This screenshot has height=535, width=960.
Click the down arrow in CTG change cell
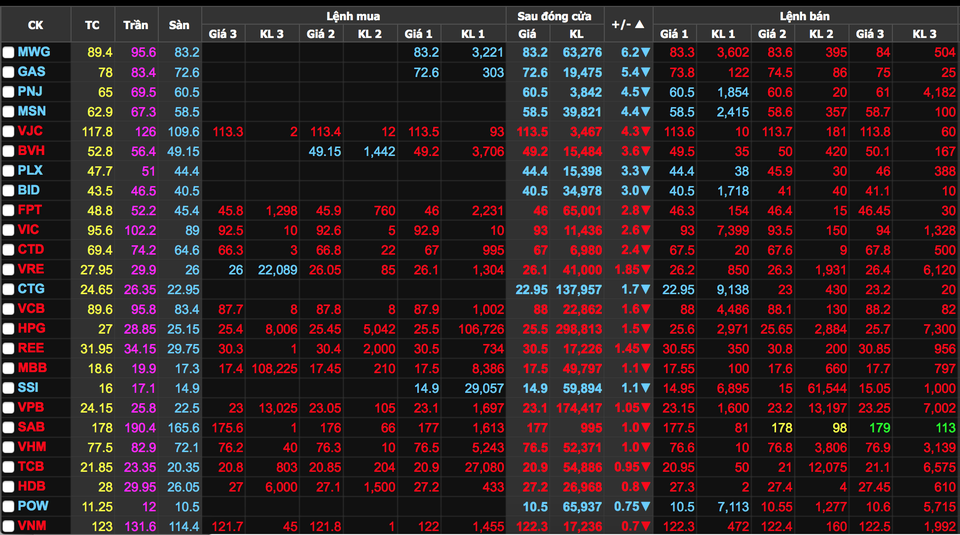(646, 289)
